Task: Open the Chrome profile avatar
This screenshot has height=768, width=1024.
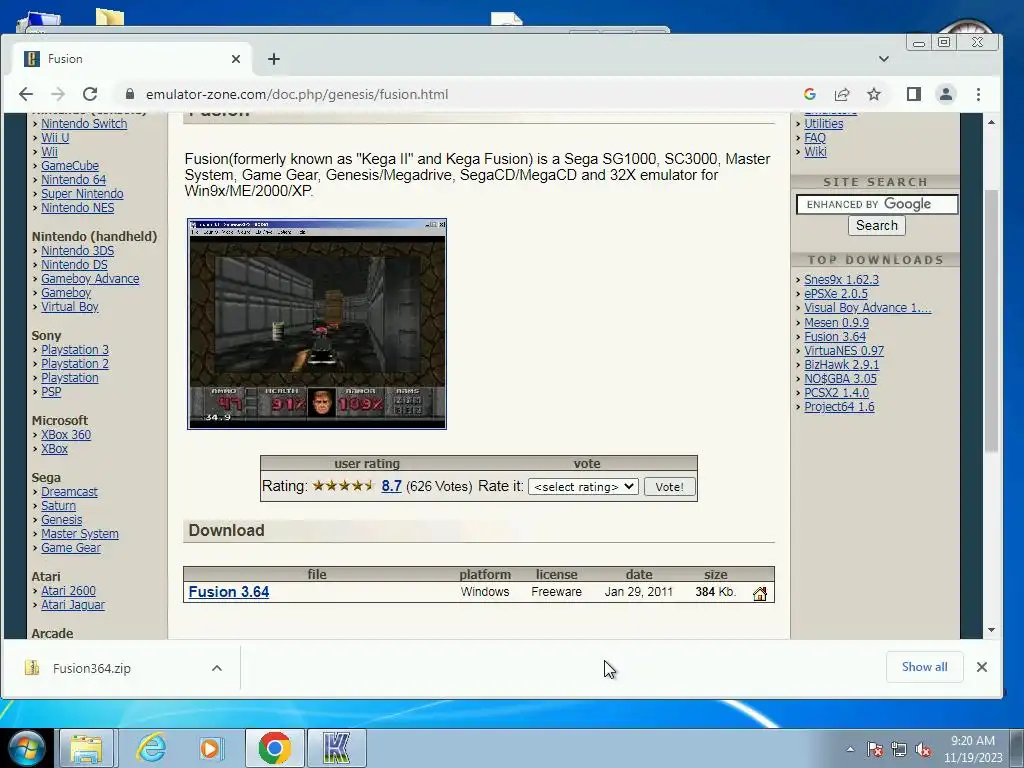Action: (x=946, y=94)
